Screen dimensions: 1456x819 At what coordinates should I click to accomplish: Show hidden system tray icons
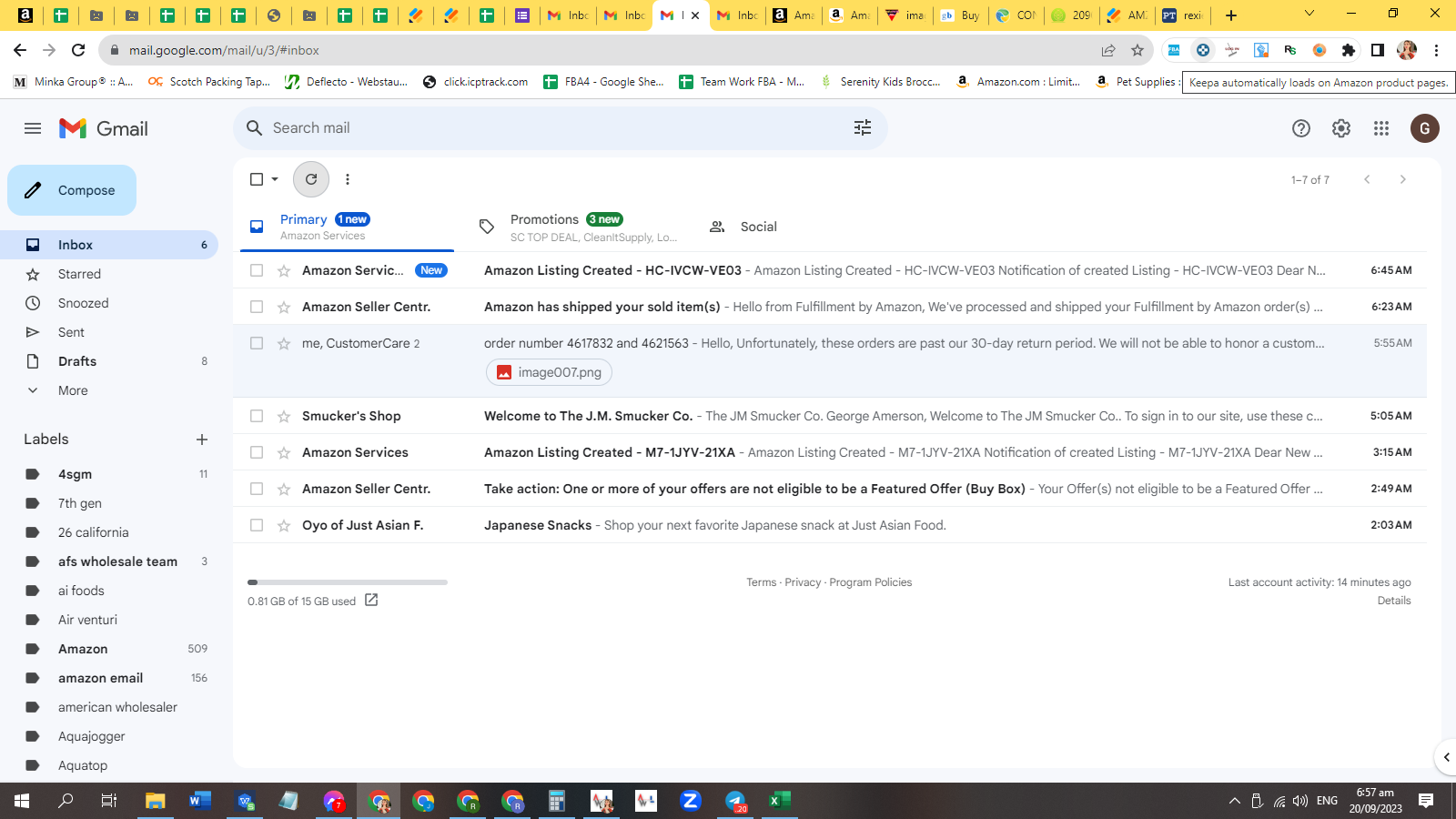click(1235, 801)
